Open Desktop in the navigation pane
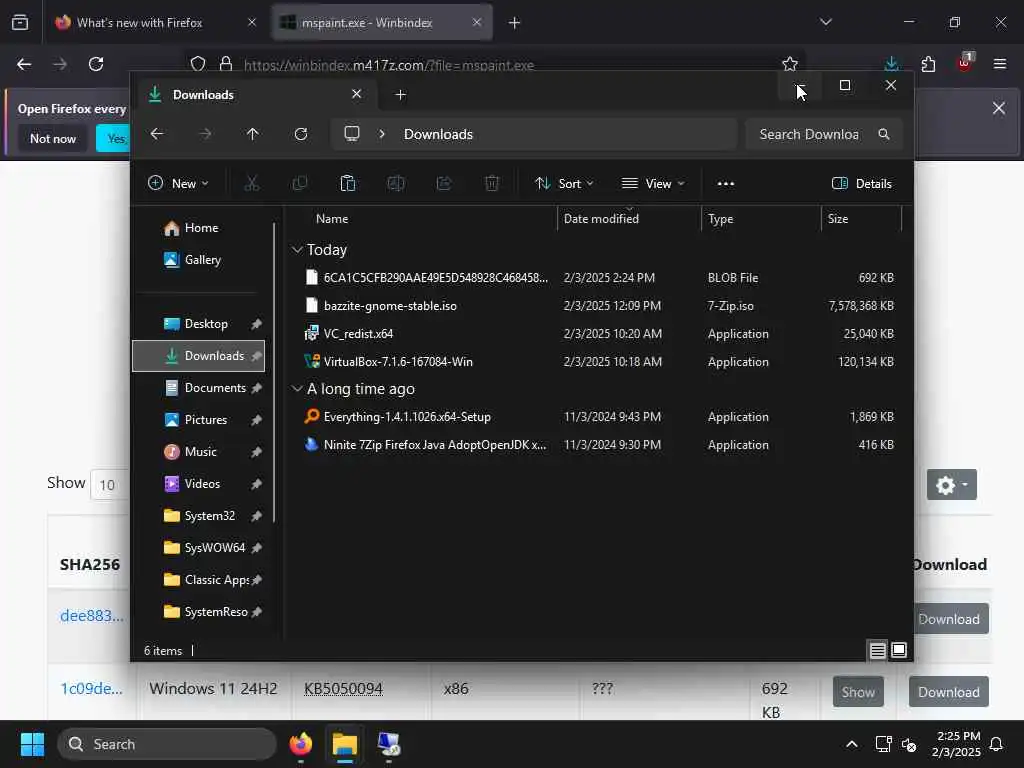The width and height of the screenshot is (1024, 768). (199, 324)
